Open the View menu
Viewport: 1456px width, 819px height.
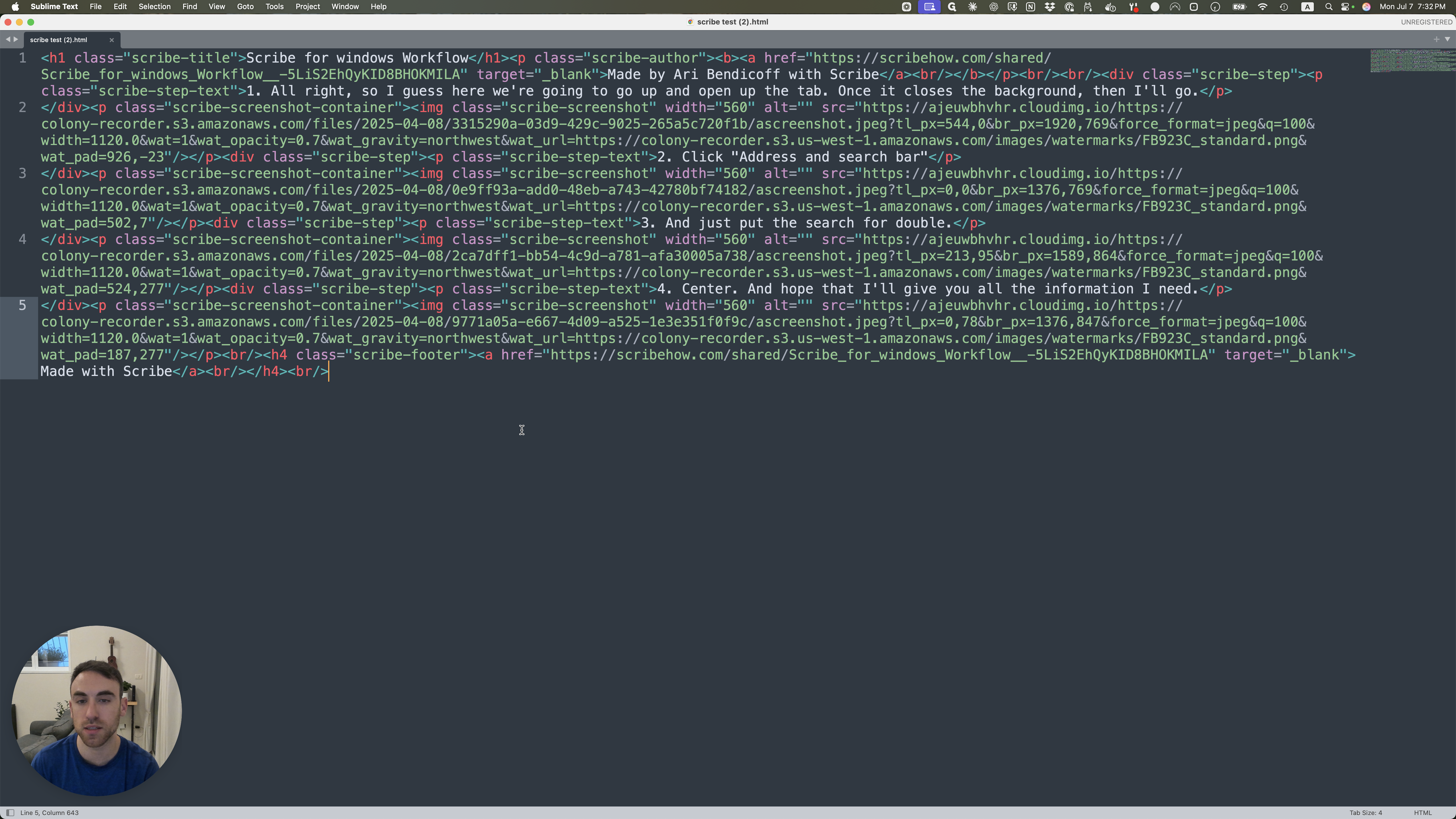point(216,7)
